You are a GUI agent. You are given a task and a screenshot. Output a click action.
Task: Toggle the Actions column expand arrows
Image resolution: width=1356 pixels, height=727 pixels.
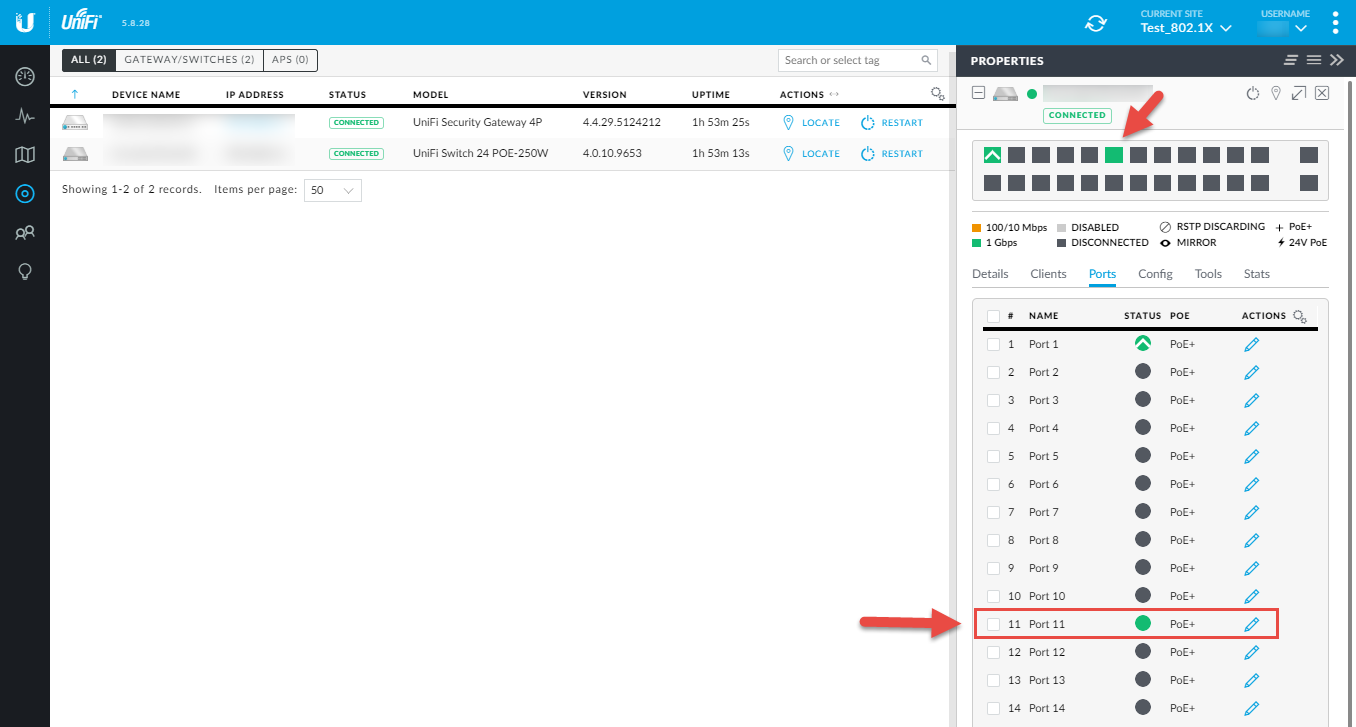[834, 94]
